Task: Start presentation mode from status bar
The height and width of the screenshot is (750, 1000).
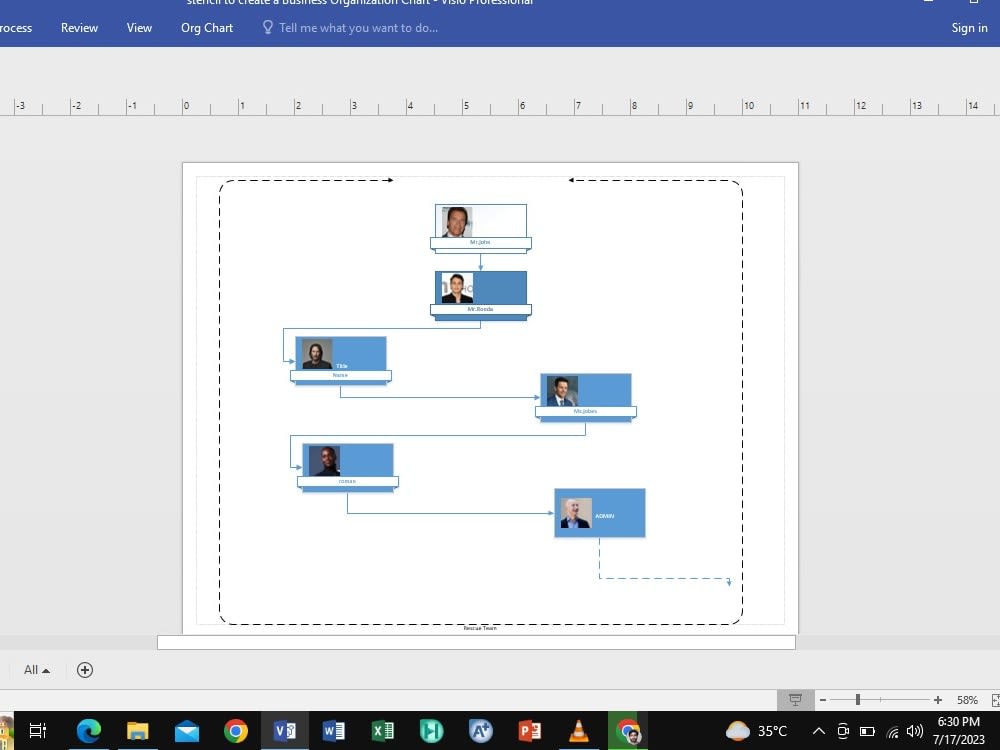Action: coord(795,700)
